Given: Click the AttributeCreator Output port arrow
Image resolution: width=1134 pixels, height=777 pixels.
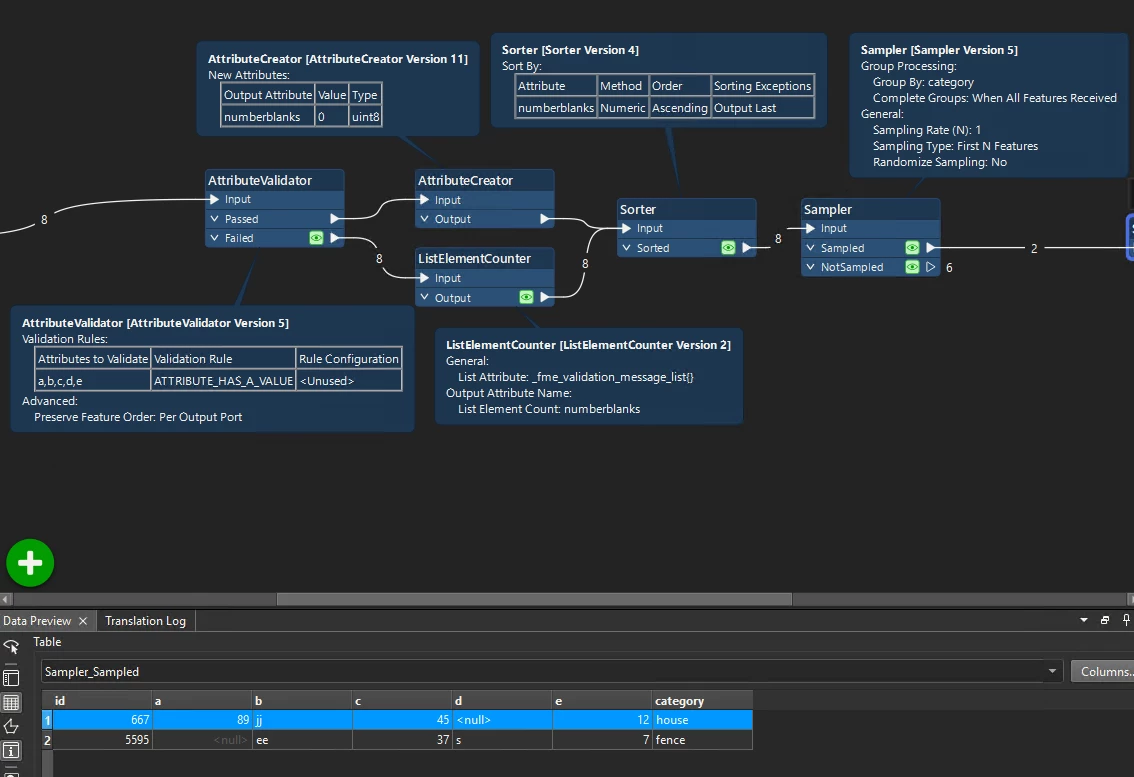Looking at the screenshot, I should click(x=545, y=218).
